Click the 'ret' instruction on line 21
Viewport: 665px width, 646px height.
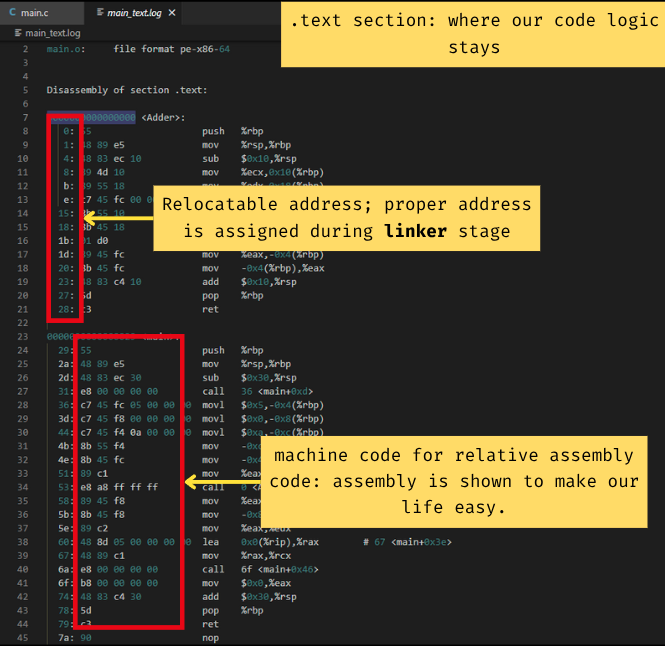click(x=210, y=309)
